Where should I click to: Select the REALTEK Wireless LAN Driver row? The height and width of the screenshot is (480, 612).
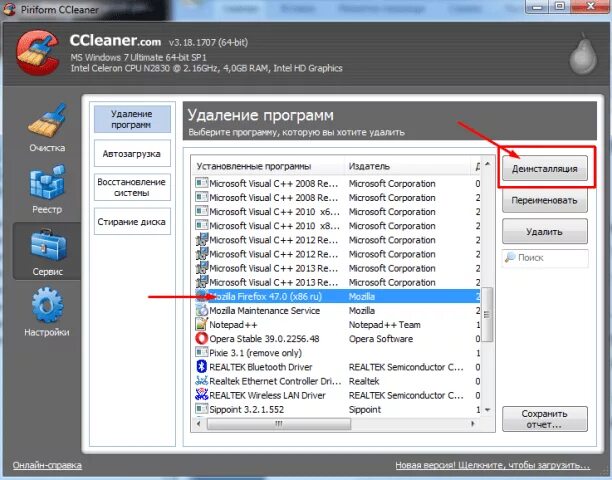[337, 395]
